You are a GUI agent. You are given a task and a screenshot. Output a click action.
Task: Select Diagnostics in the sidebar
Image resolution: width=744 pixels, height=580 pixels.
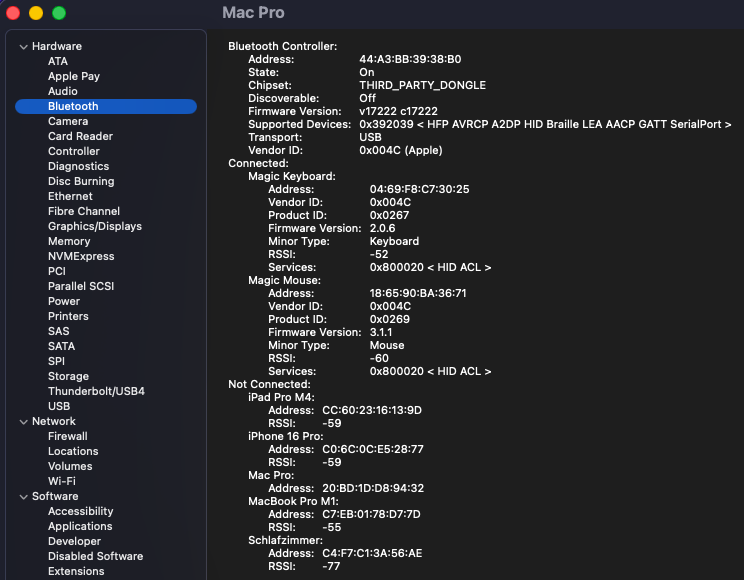click(78, 166)
